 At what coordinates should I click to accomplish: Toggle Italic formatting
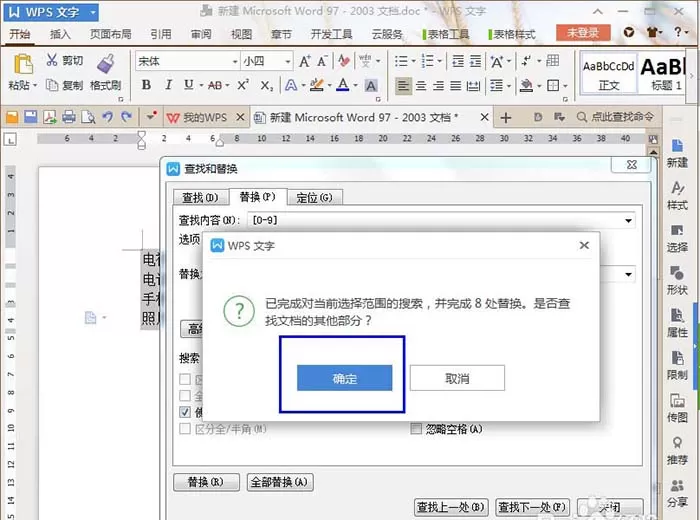coord(168,85)
